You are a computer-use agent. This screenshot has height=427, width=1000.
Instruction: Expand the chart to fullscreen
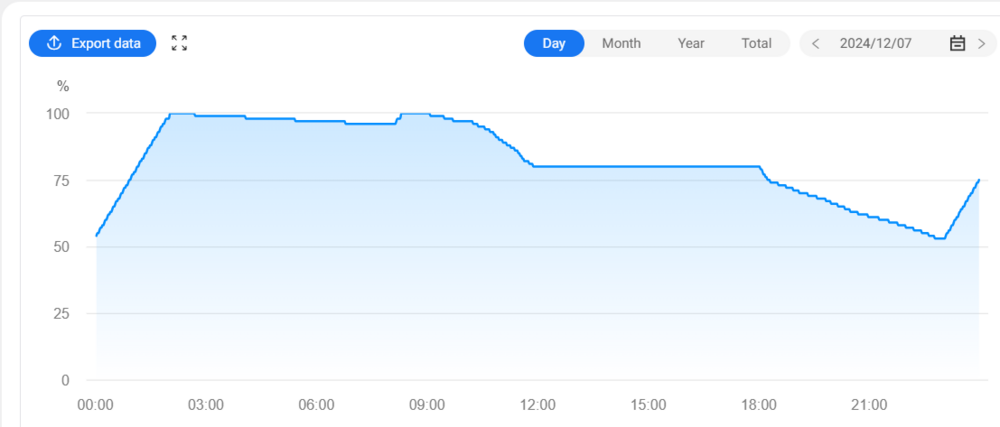[x=179, y=43]
